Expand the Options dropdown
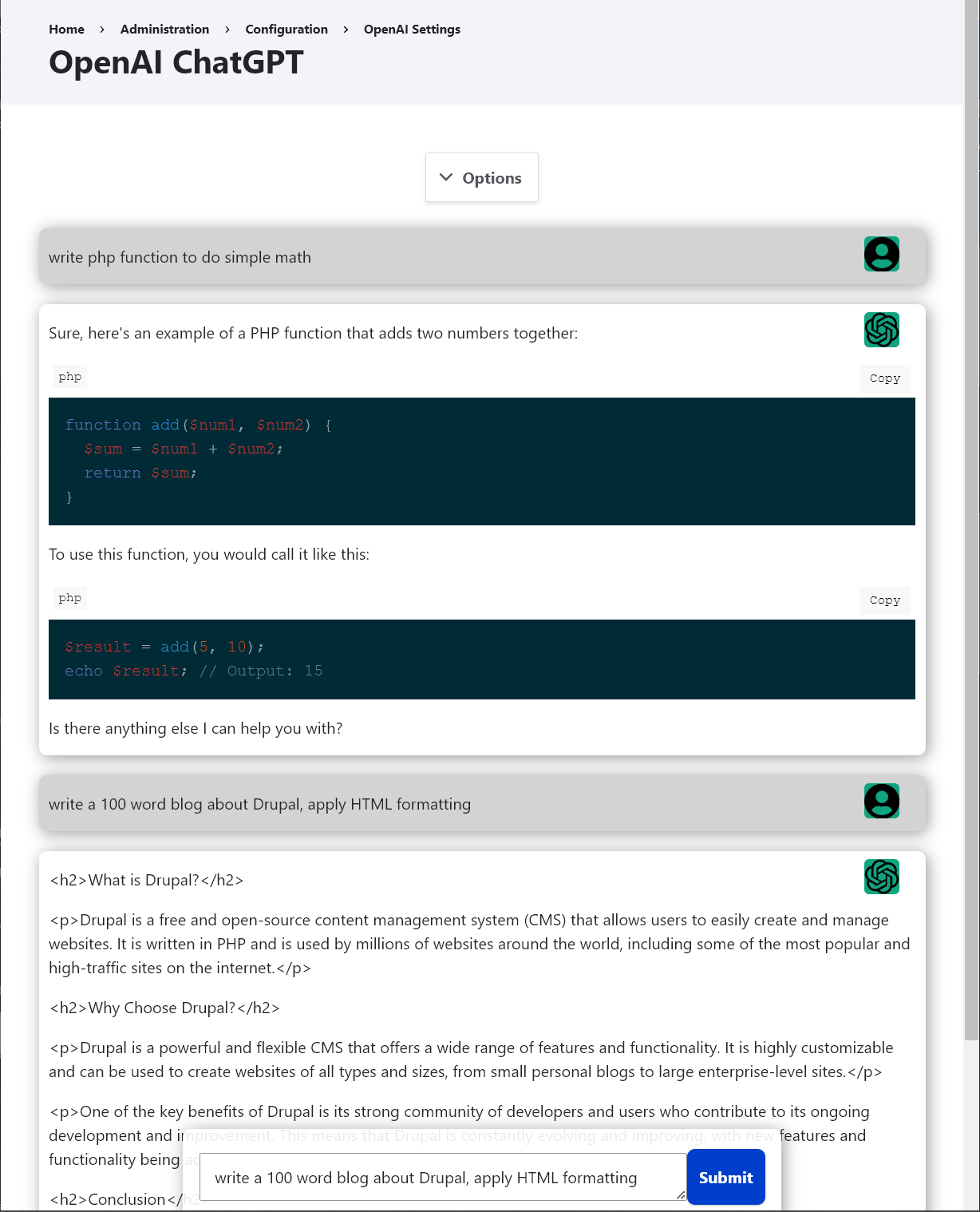 click(482, 177)
